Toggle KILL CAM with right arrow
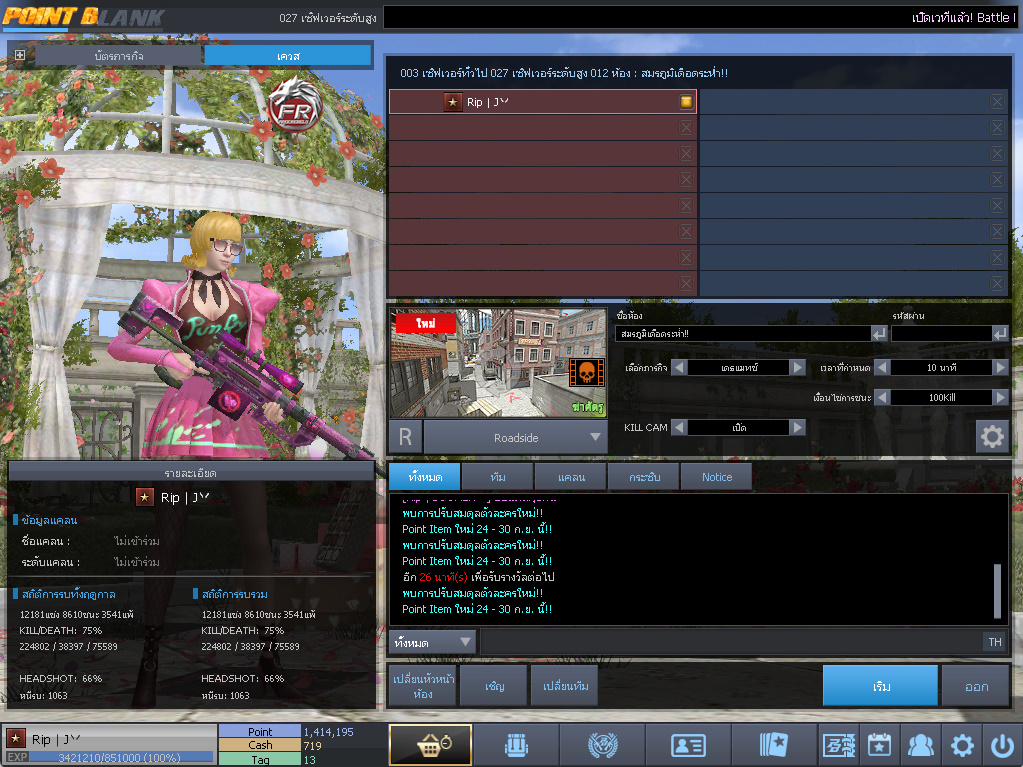This screenshot has height=767, width=1023. coord(797,427)
